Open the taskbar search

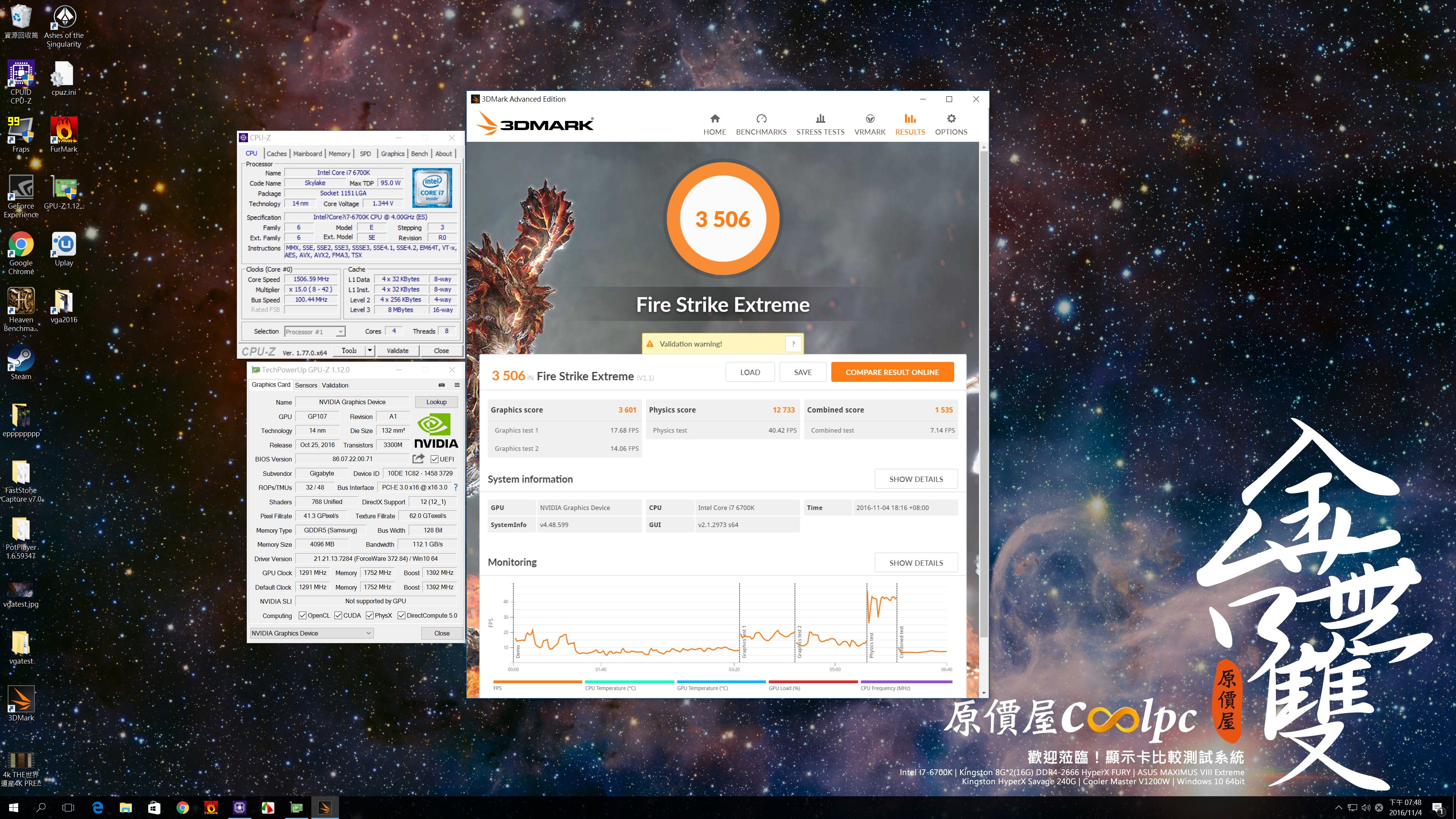[41, 807]
